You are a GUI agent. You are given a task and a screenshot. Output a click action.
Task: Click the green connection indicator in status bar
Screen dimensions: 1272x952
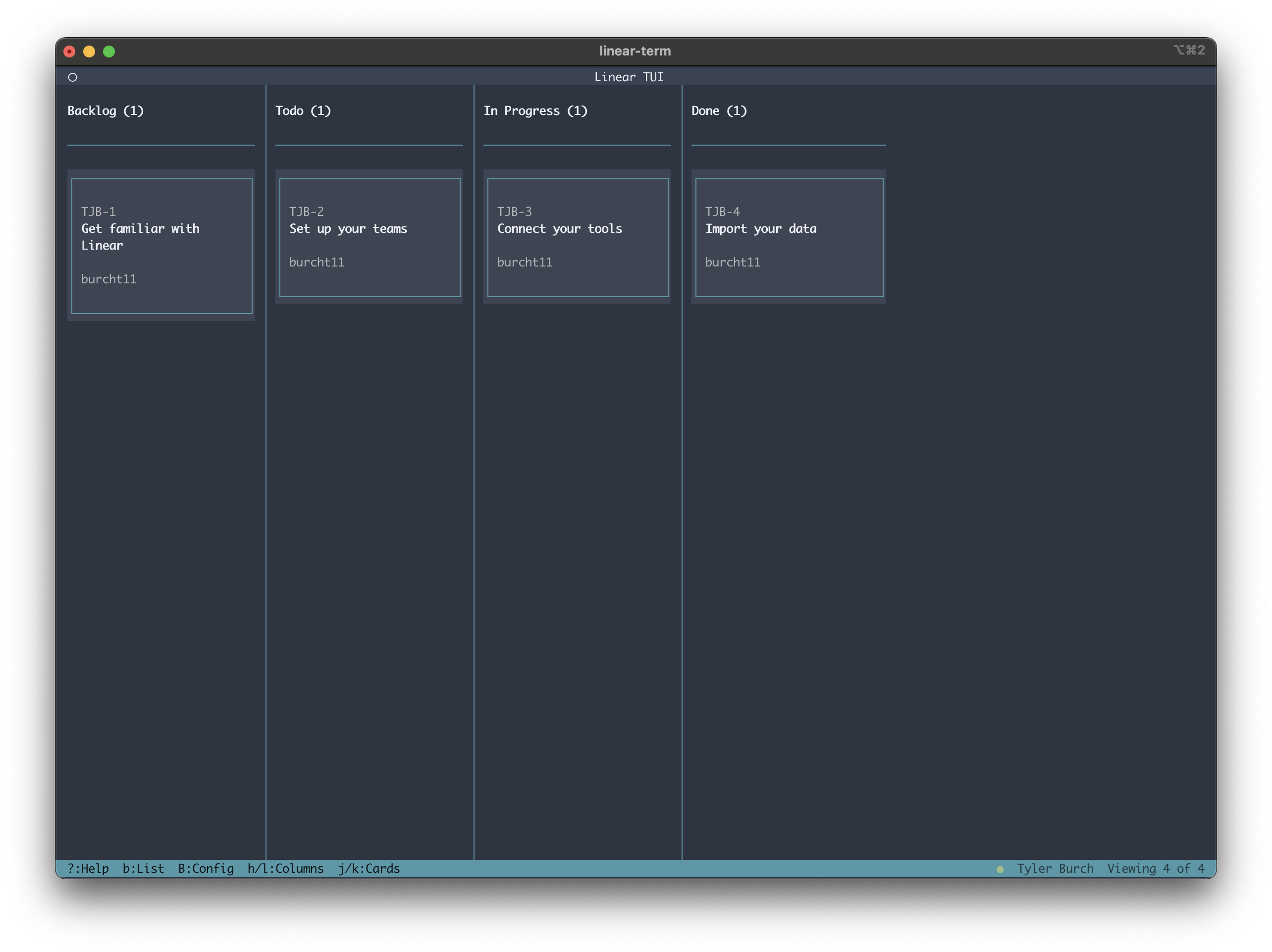(1001, 869)
